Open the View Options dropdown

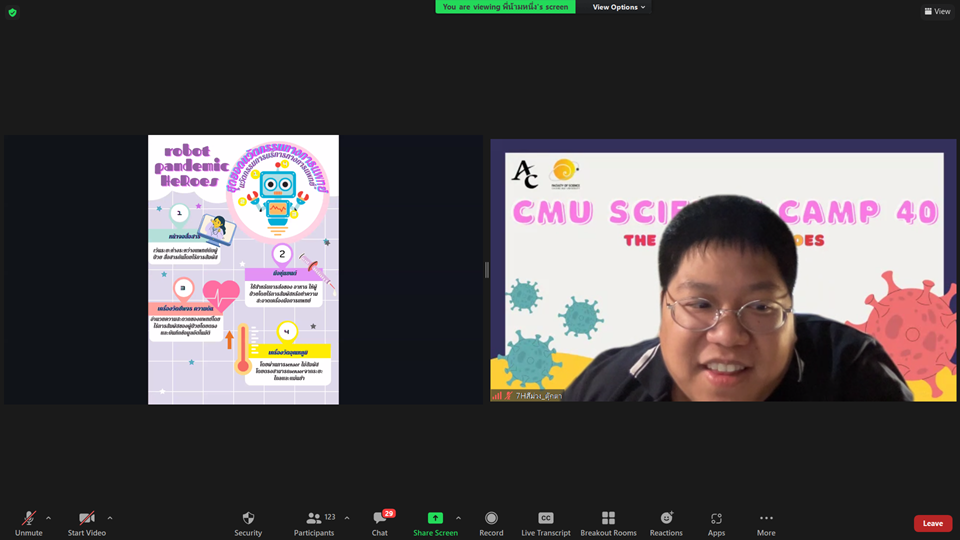point(619,7)
